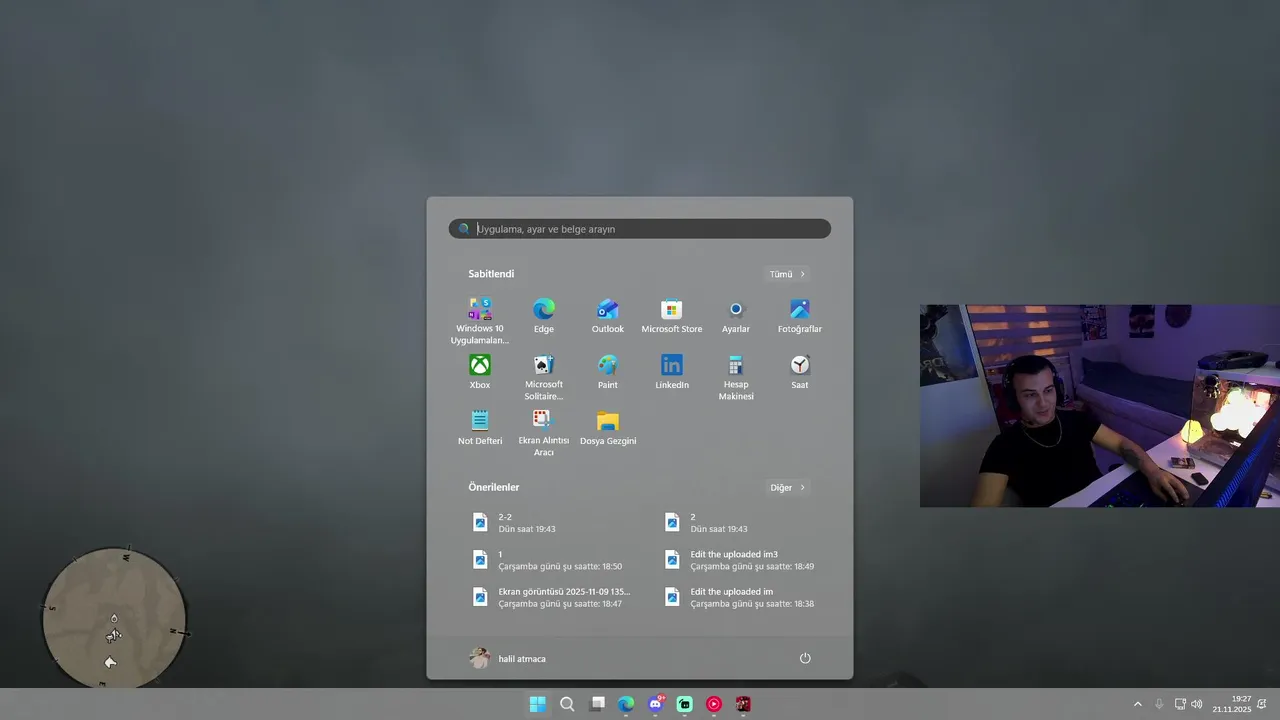Open Hesap Makinesi calculator
Image resolution: width=1280 pixels, height=720 pixels.
(x=736, y=377)
